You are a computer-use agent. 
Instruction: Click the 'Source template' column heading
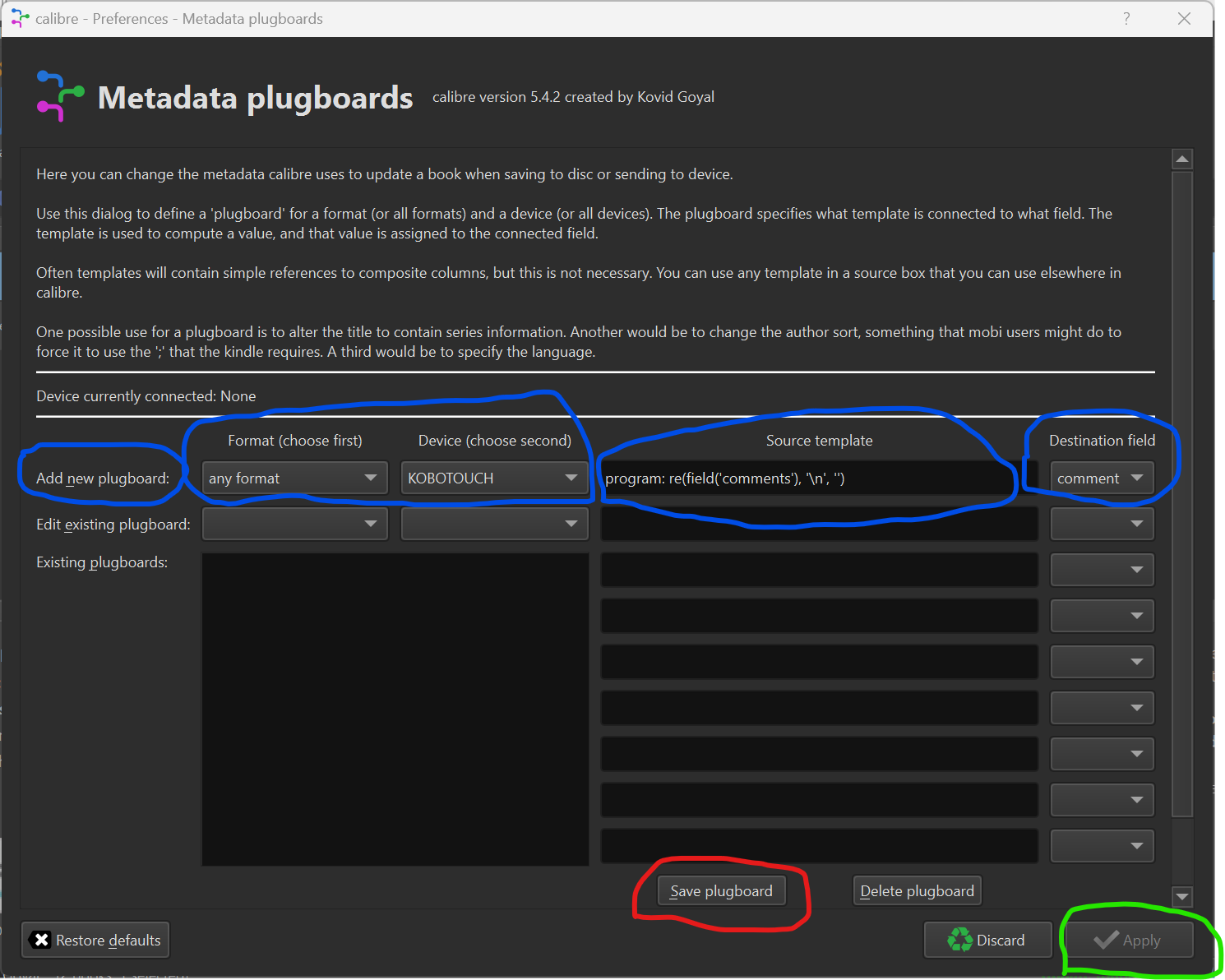820,440
